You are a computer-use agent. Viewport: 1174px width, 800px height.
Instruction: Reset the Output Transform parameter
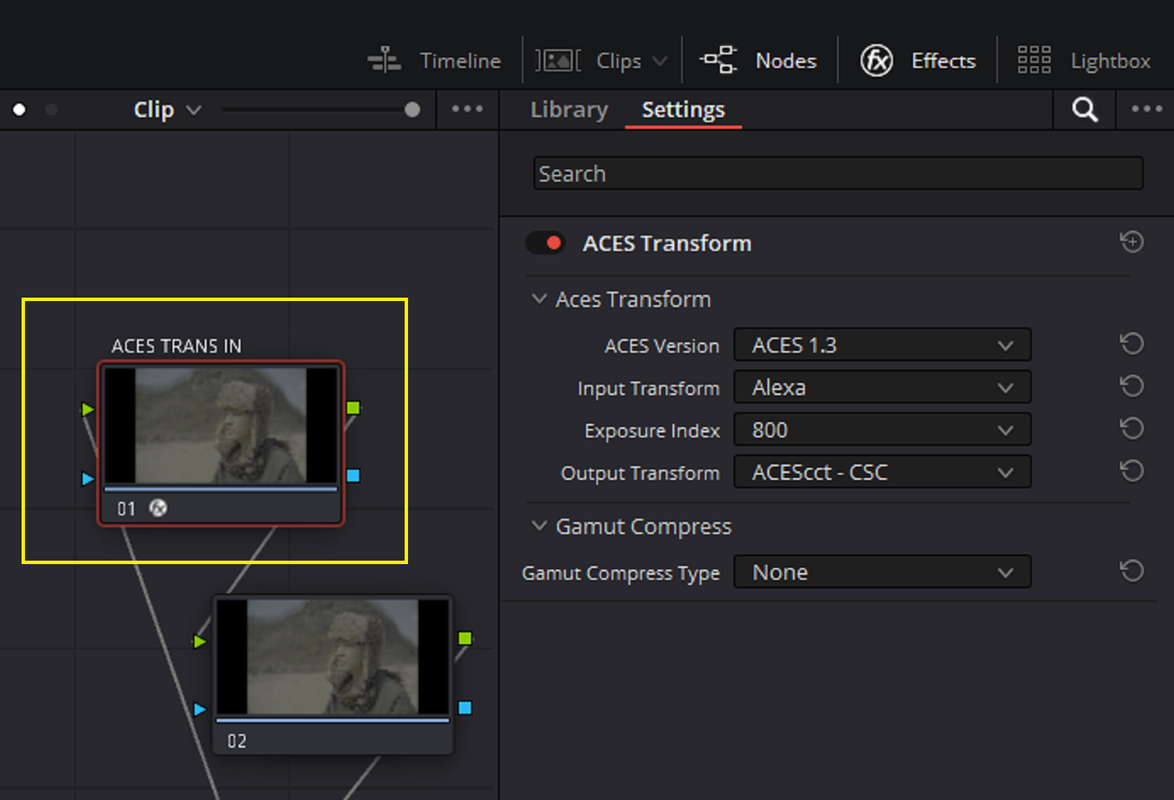[1131, 471]
